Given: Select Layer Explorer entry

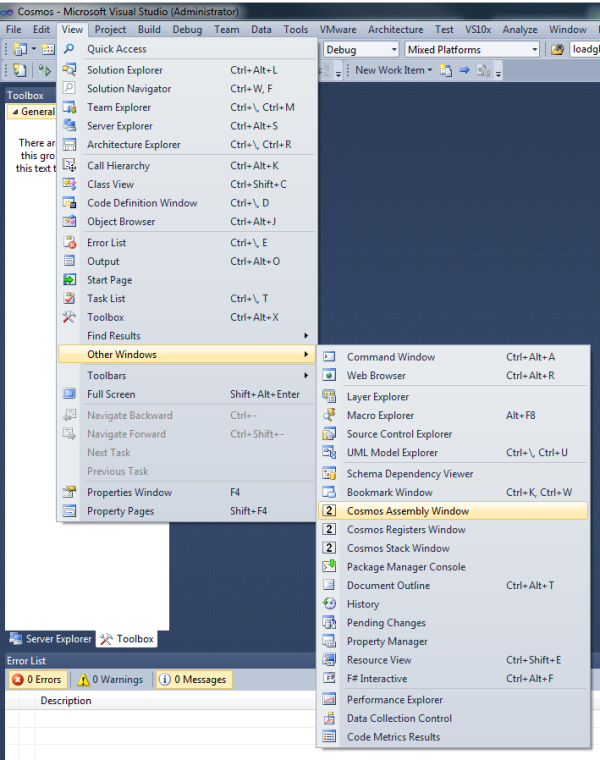Looking at the screenshot, I should 453,397.
